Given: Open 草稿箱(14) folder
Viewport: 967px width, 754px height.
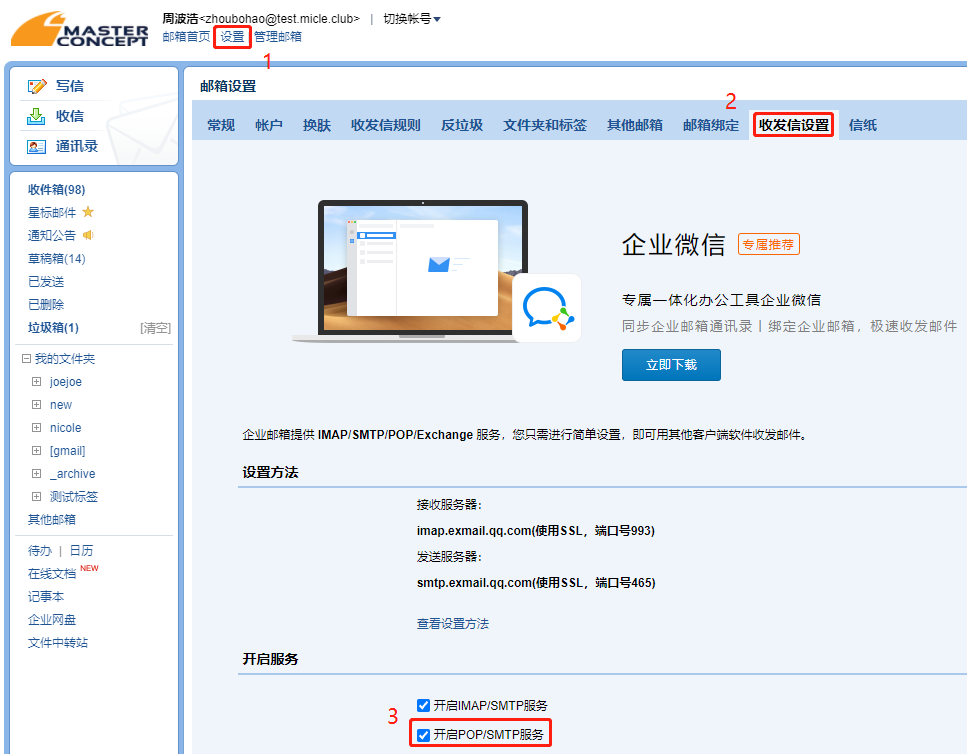Looking at the screenshot, I should tap(57, 258).
